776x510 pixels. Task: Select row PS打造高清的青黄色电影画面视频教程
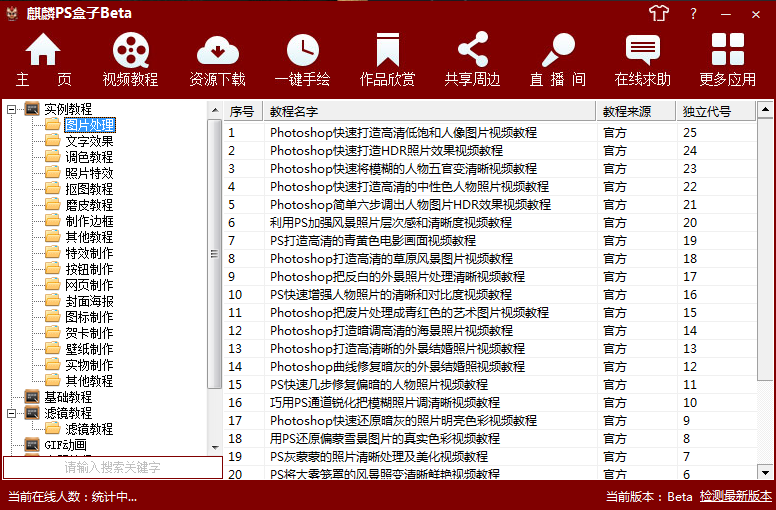click(490, 240)
